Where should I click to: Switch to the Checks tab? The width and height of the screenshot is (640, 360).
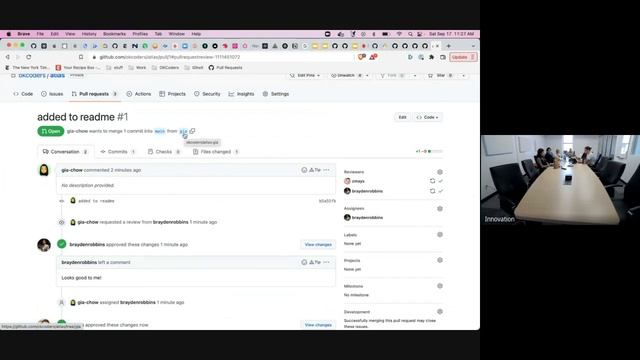pyautogui.click(x=164, y=151)
